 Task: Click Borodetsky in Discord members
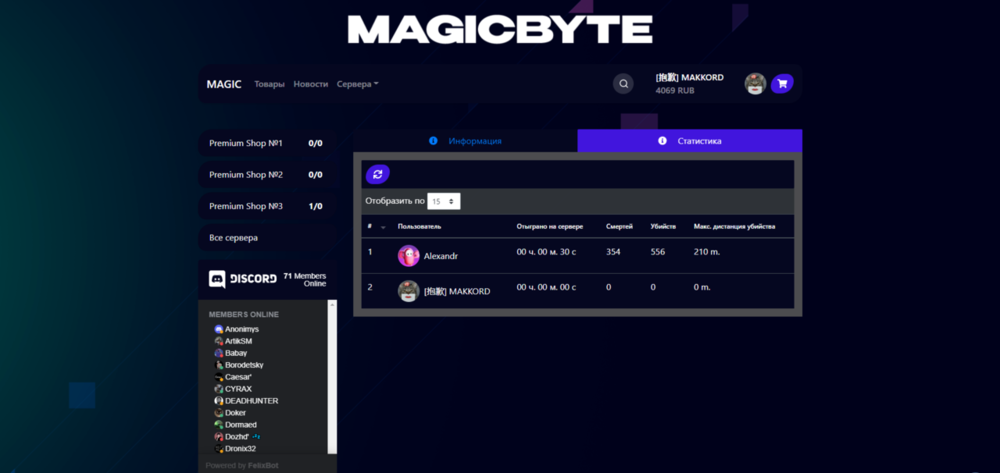244,365
